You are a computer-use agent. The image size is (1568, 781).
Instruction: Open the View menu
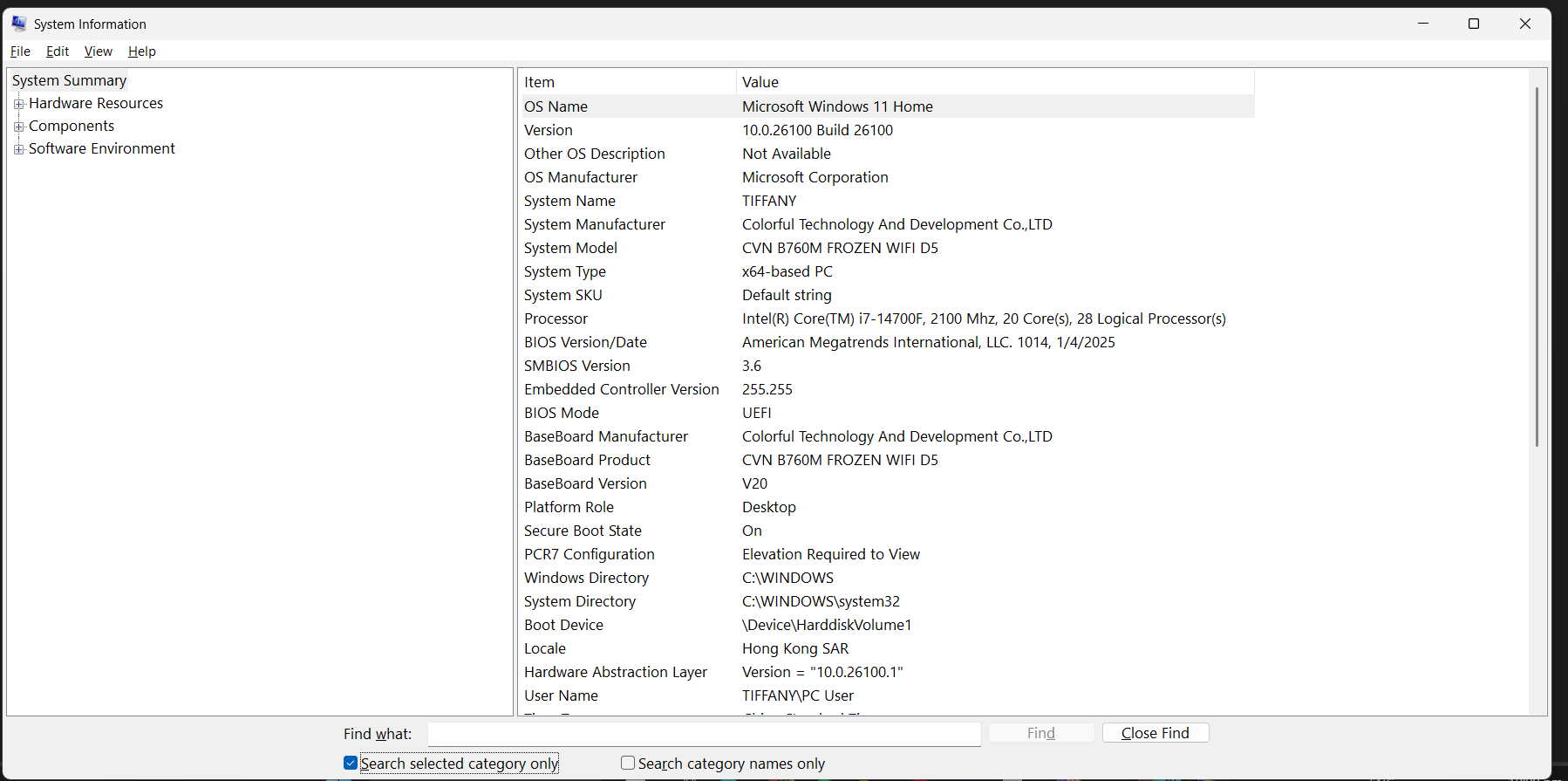(x=99, y=51)
